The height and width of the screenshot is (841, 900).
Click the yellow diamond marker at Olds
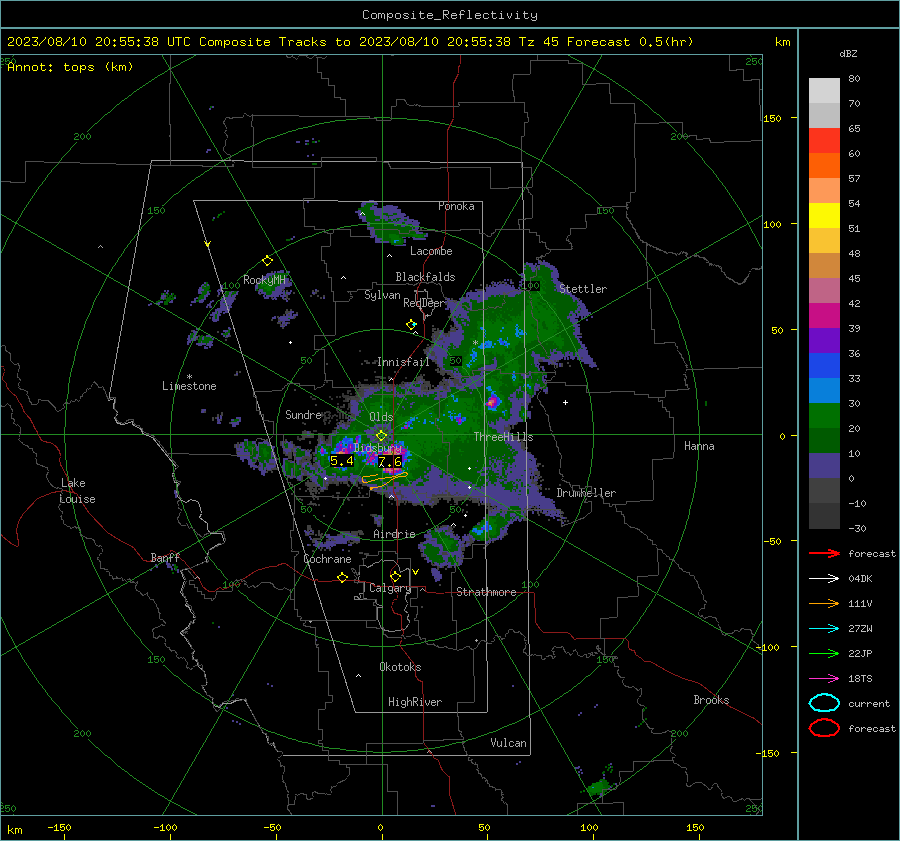381,436
